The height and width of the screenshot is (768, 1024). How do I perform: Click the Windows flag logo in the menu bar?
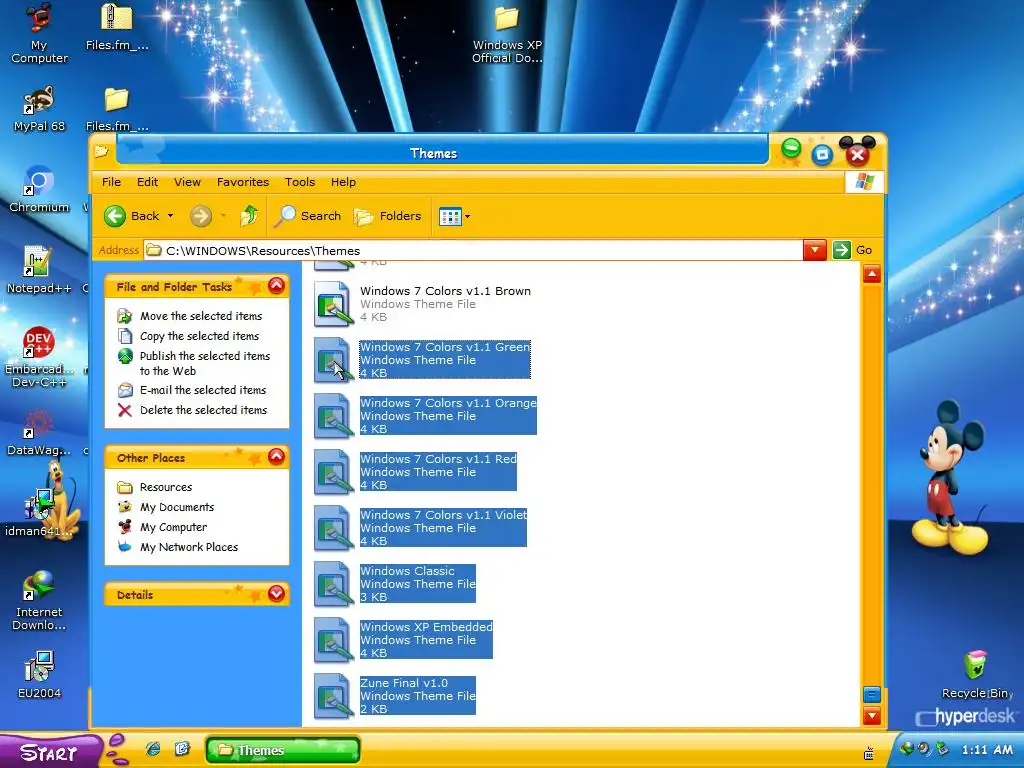coord(865,182)
